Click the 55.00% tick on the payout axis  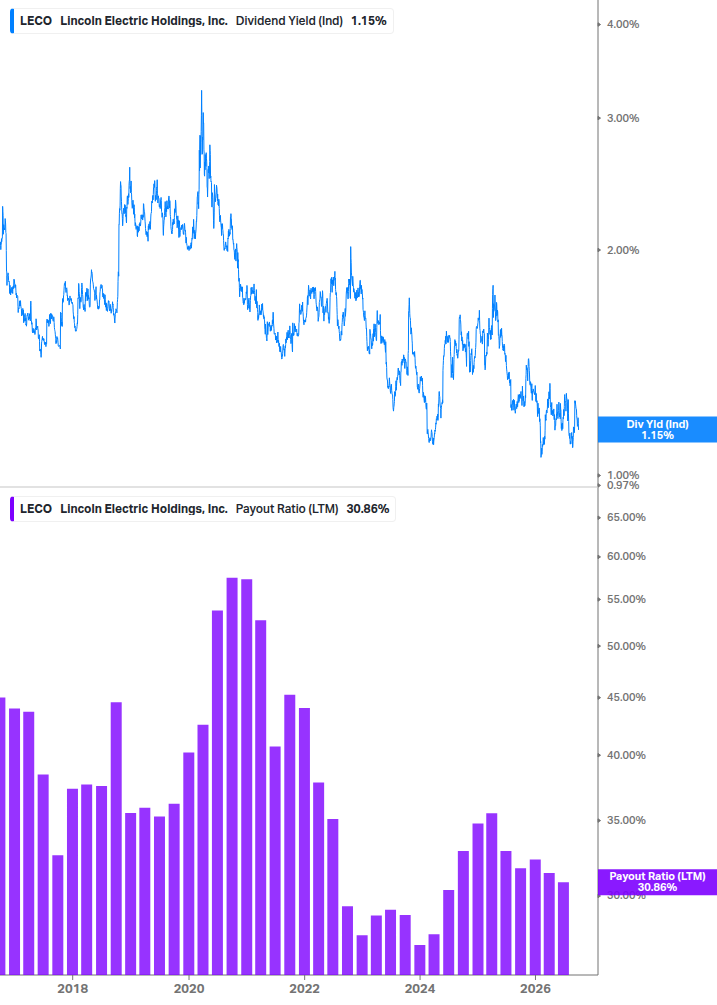pyautogui.click(x=626, y=599)
